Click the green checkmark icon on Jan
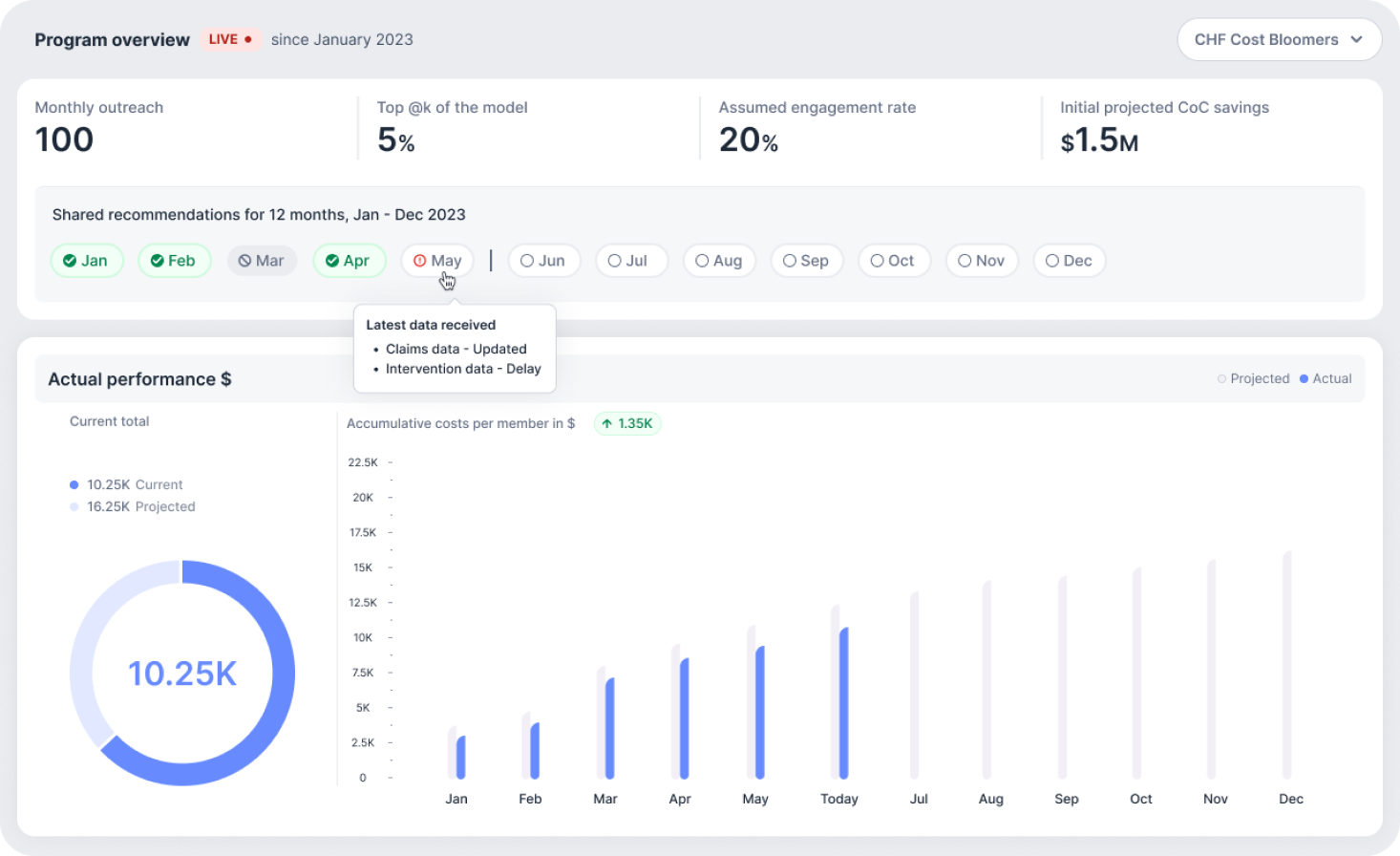Viewport: 1400px width, 856px height. [69, 260]
